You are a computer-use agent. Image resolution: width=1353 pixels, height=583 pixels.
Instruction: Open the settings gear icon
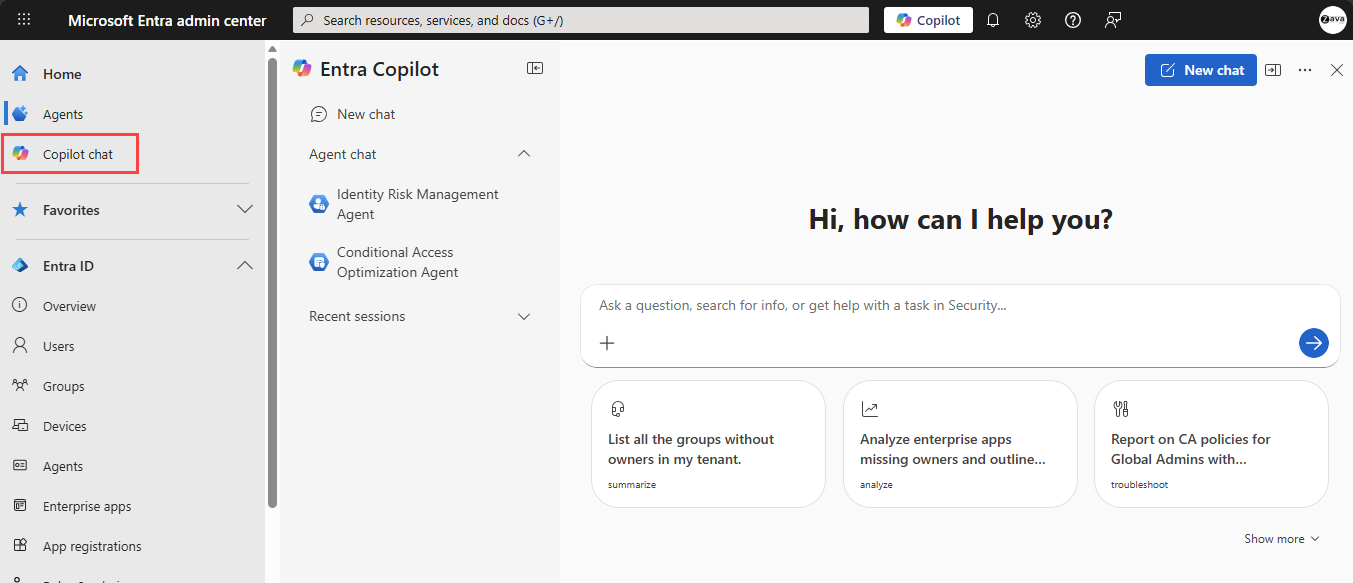[1033, 20]
